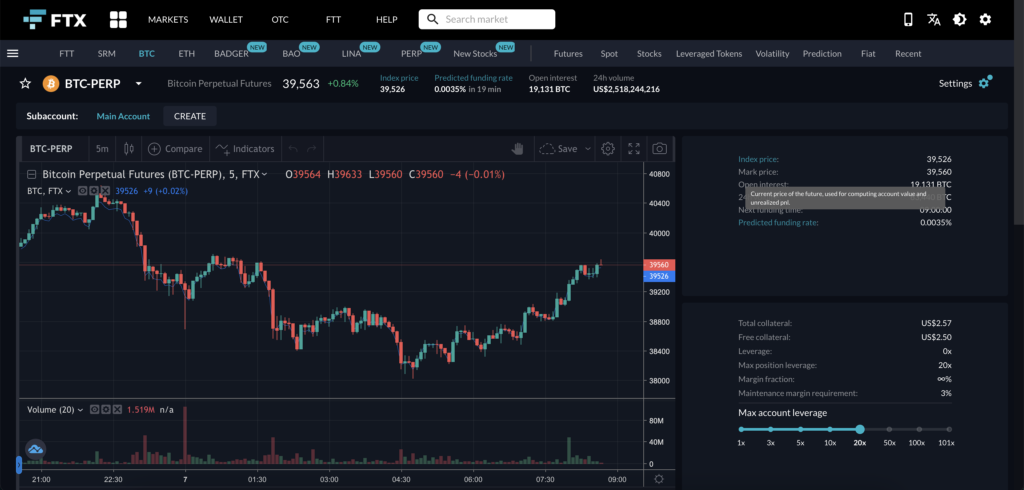
Task: Open the FTT top menu item
Action: tap(333, 20)
